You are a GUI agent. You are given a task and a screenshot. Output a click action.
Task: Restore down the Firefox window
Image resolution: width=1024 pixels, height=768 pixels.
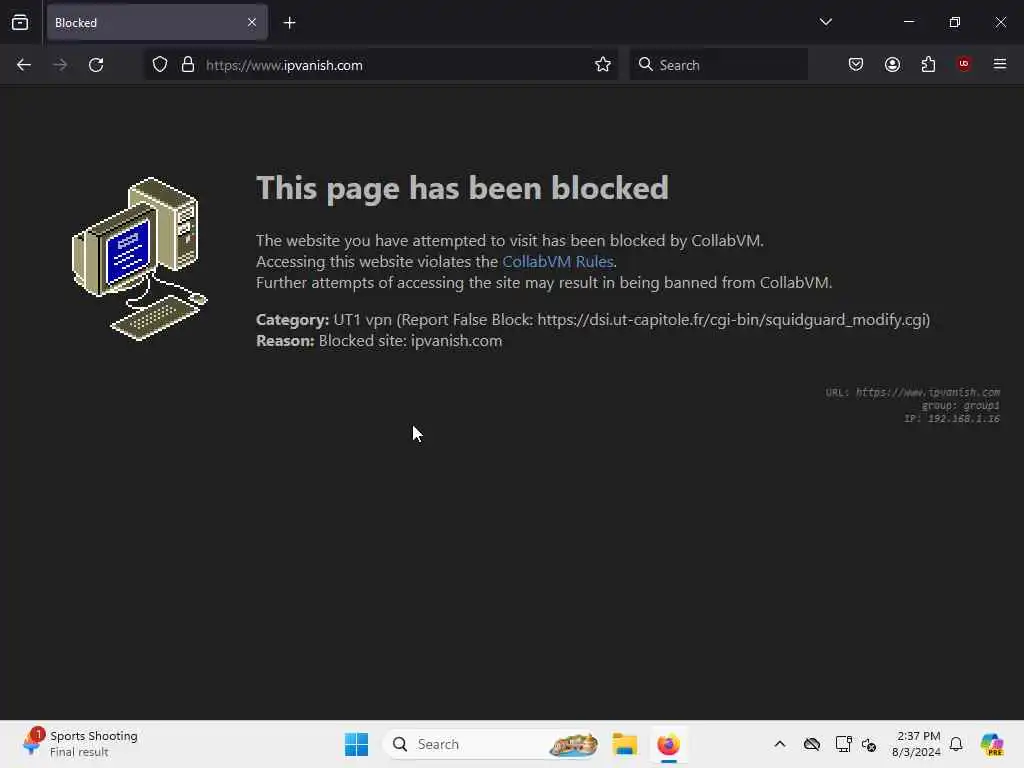[x=955, y=22]
